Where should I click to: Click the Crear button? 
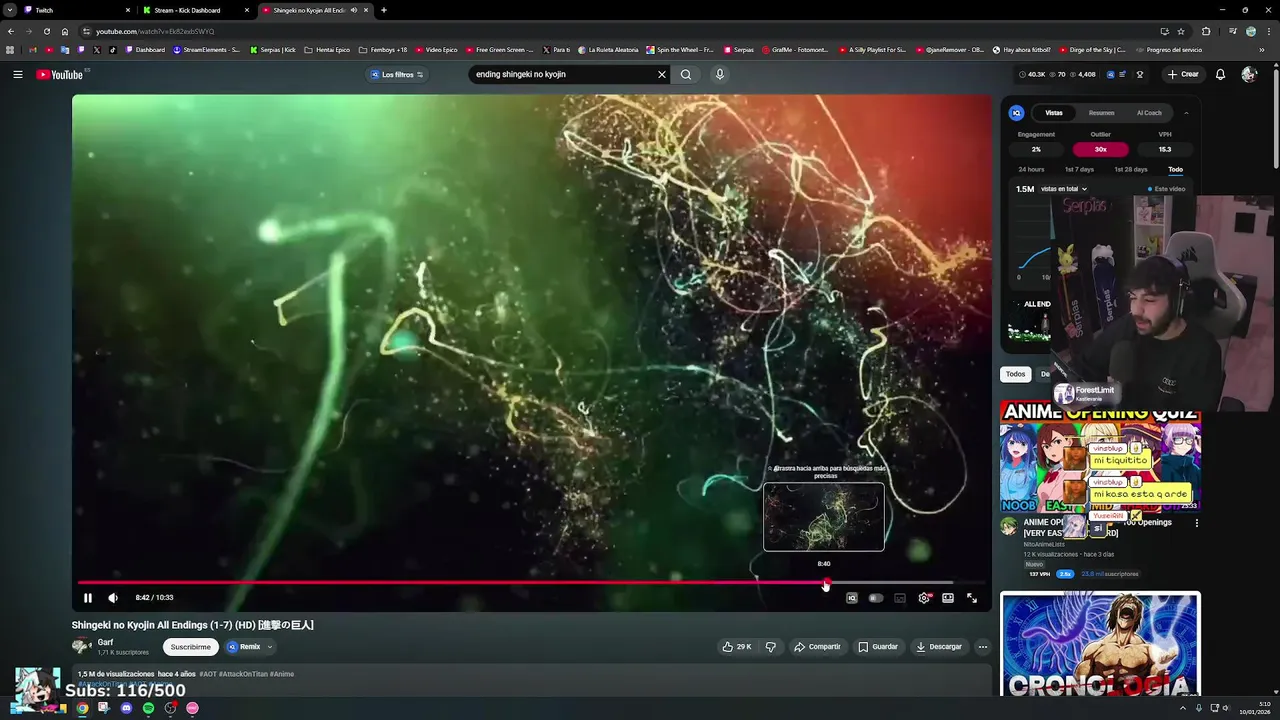[x=1183, y=74]
